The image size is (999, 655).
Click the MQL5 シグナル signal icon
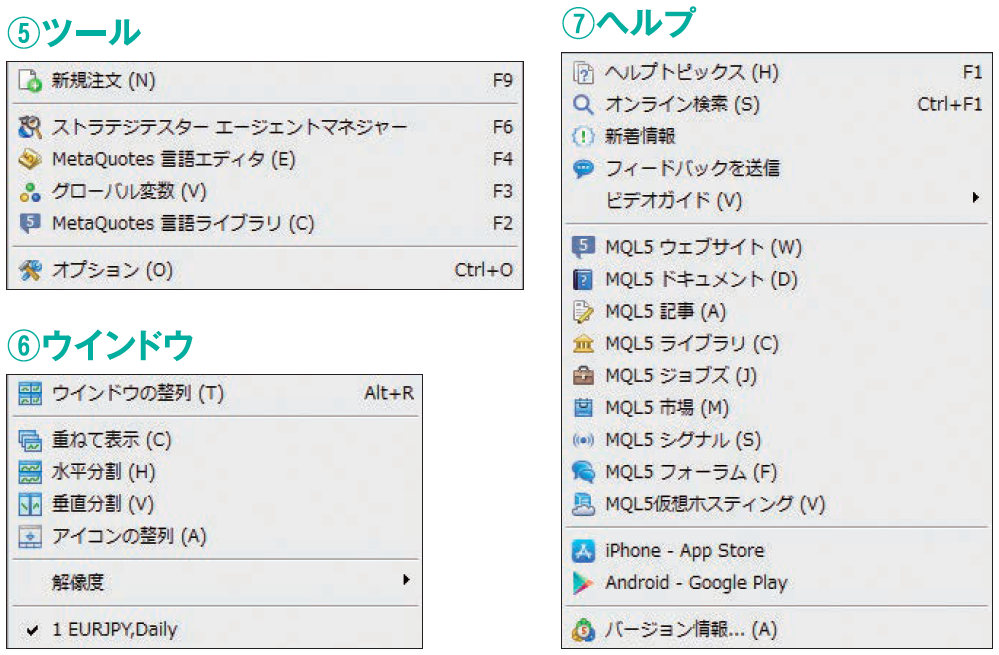tap(583, 440)
